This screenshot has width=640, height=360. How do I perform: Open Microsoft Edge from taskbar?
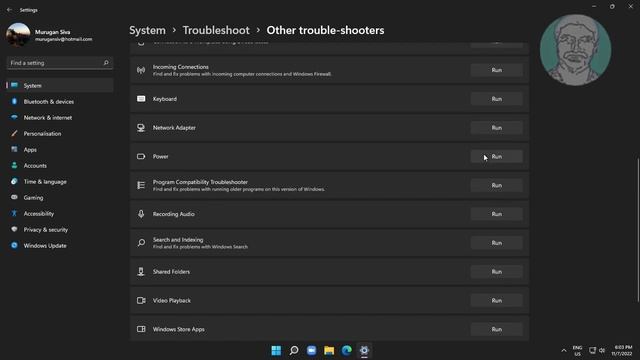[347, 350]
